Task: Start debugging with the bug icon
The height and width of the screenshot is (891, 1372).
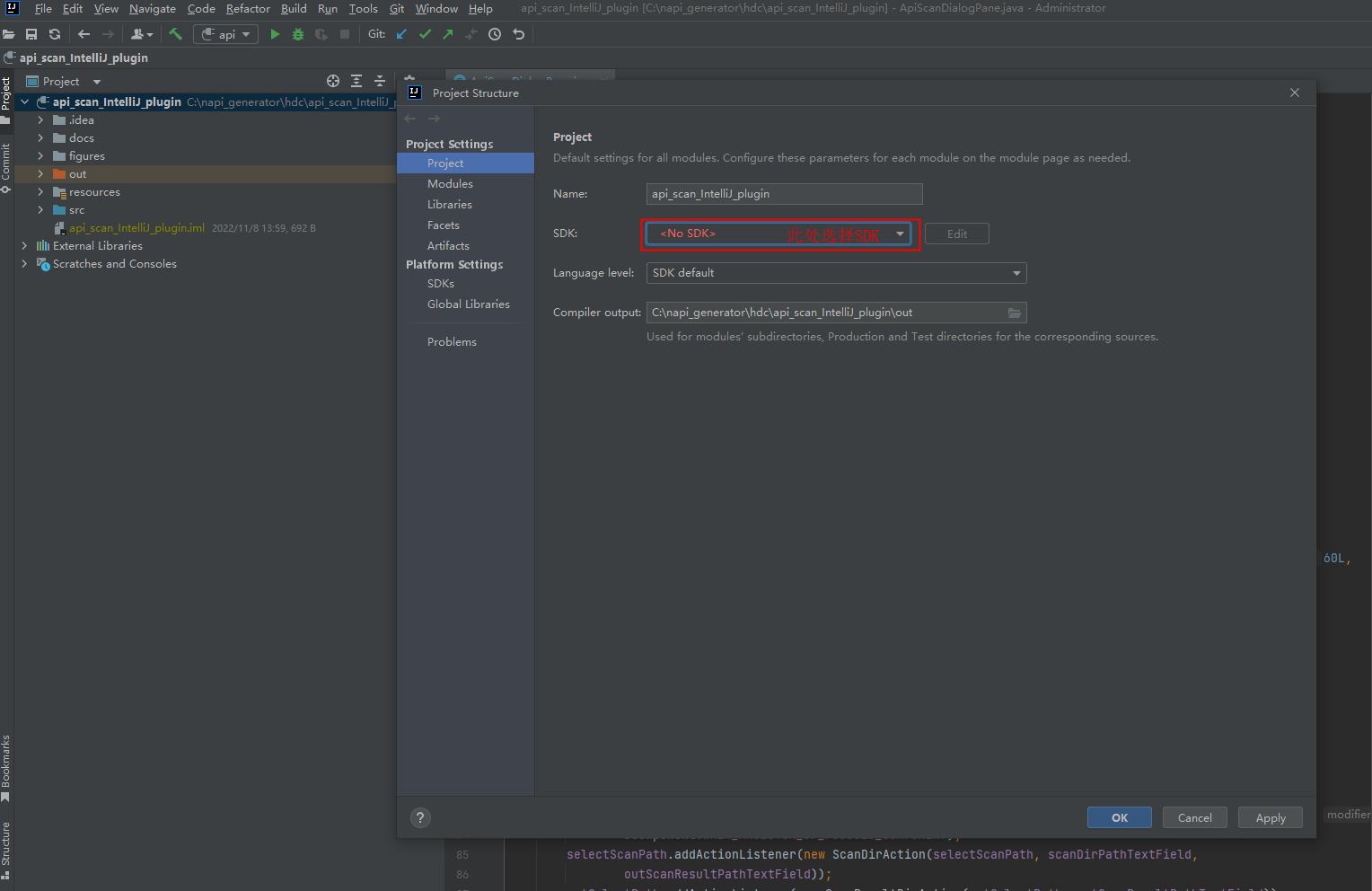Action: 298,34
